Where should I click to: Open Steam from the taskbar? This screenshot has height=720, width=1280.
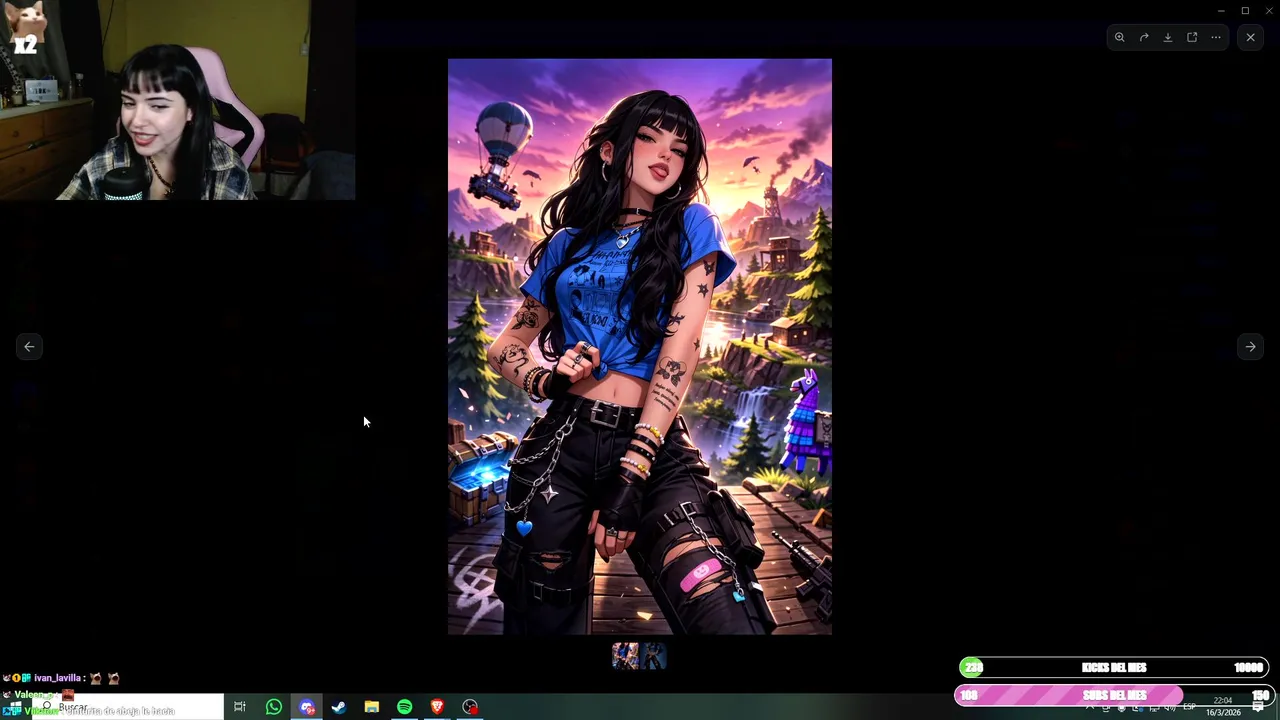click(x=339, y=707)
